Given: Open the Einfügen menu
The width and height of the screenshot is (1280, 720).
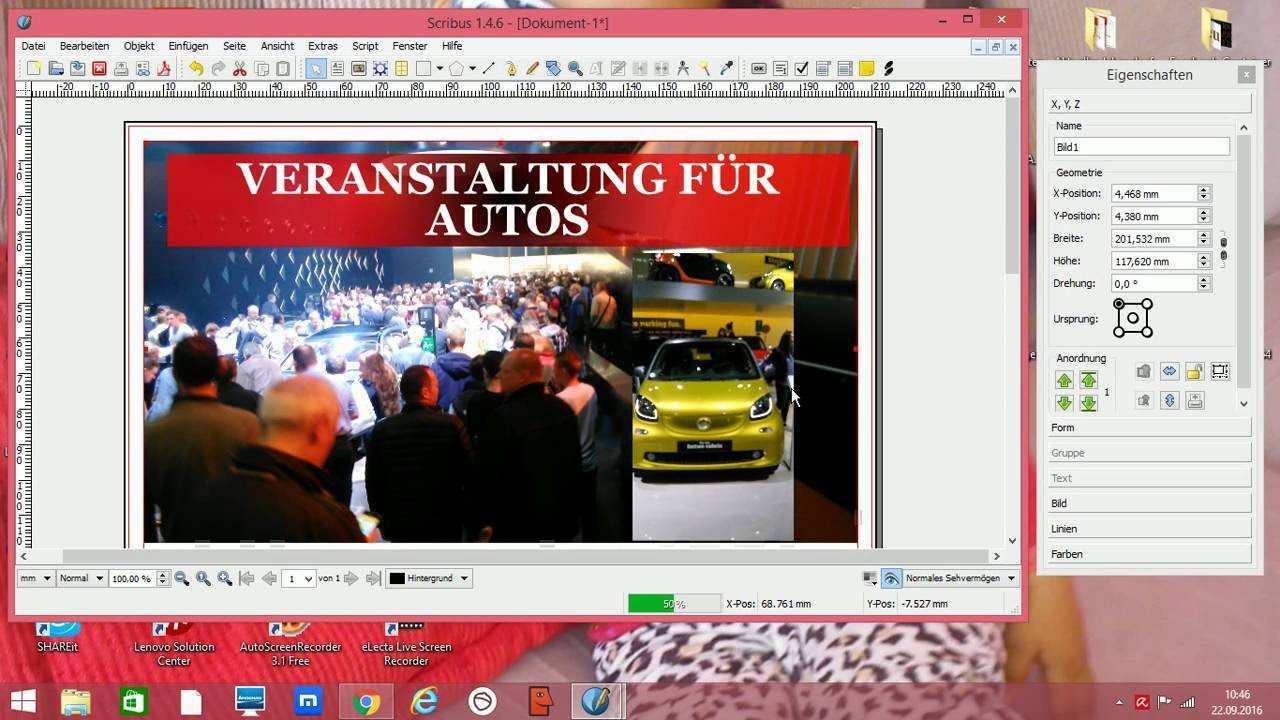Looking at the screenshot, I should [188, 46].
